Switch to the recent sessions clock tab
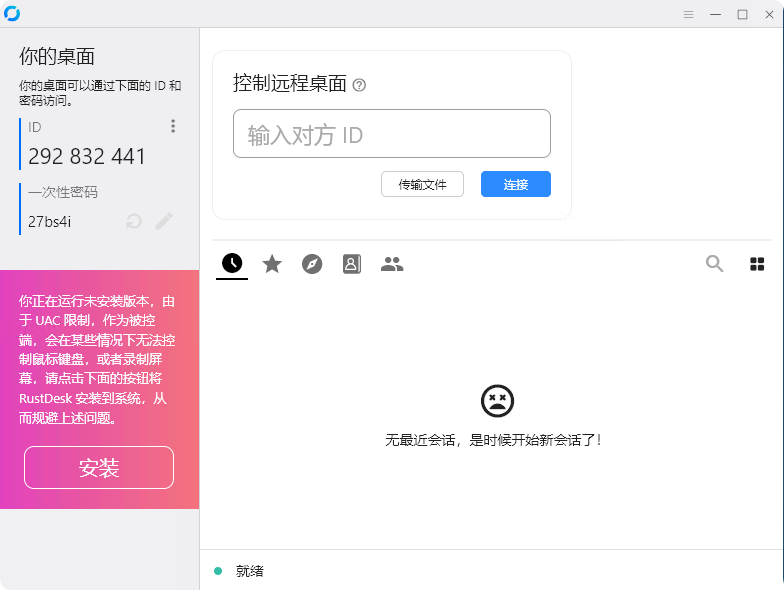This screenshot has height=590, width=784. 232,263
